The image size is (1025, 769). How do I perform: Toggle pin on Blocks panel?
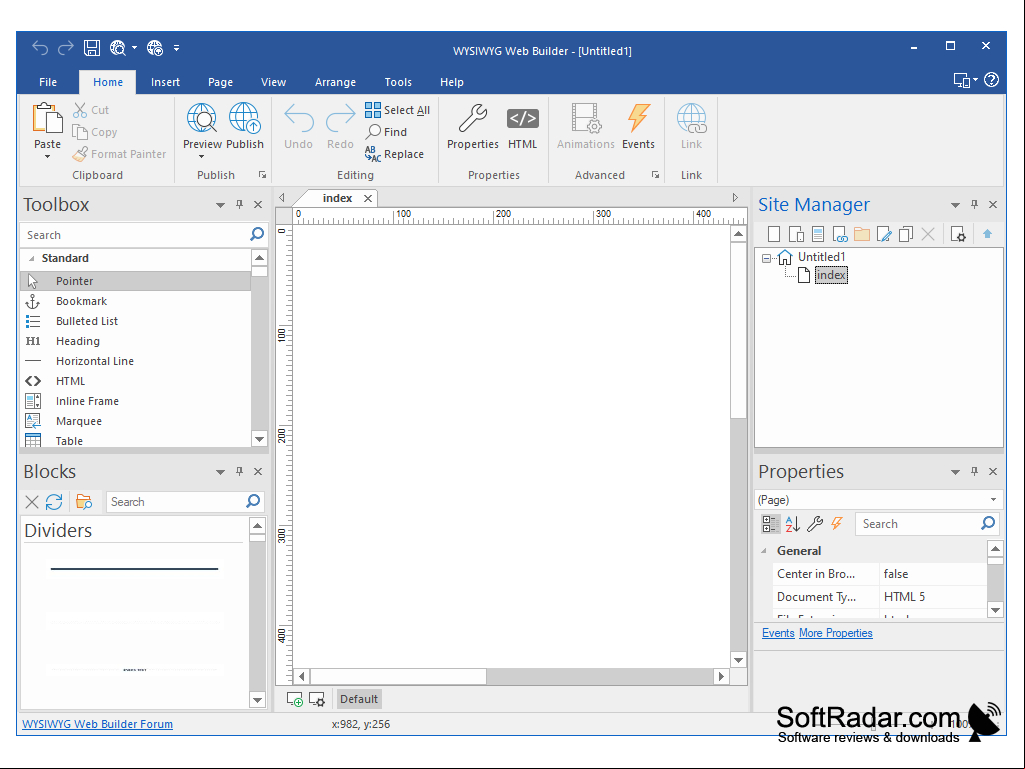[x=239, y=471]
